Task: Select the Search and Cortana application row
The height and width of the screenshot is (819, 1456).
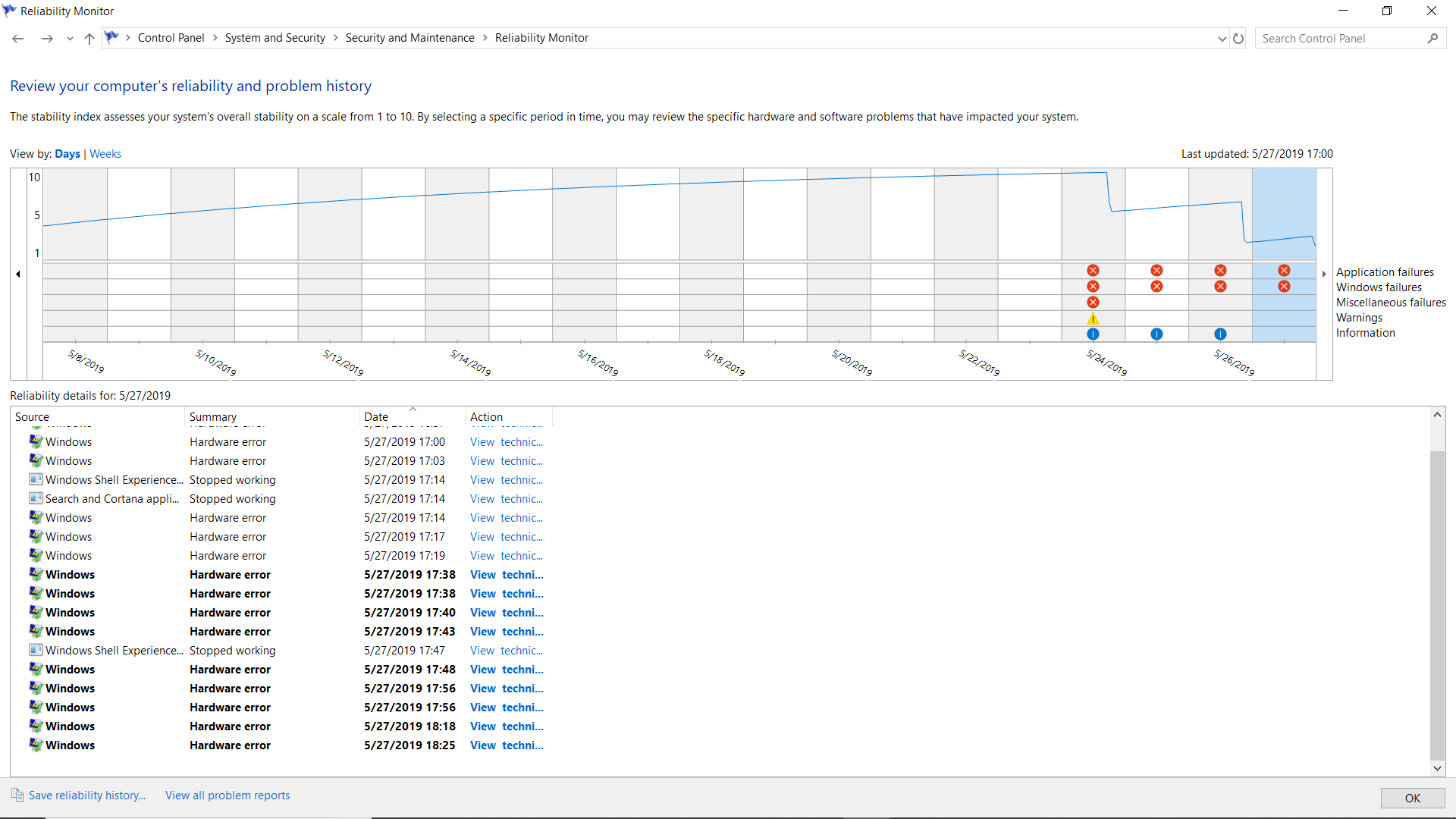Action: click(287, 499)
